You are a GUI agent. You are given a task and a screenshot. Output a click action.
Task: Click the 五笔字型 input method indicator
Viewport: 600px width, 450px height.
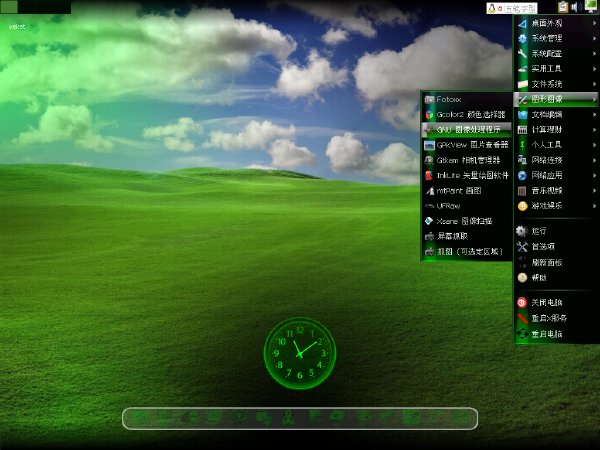512,8
